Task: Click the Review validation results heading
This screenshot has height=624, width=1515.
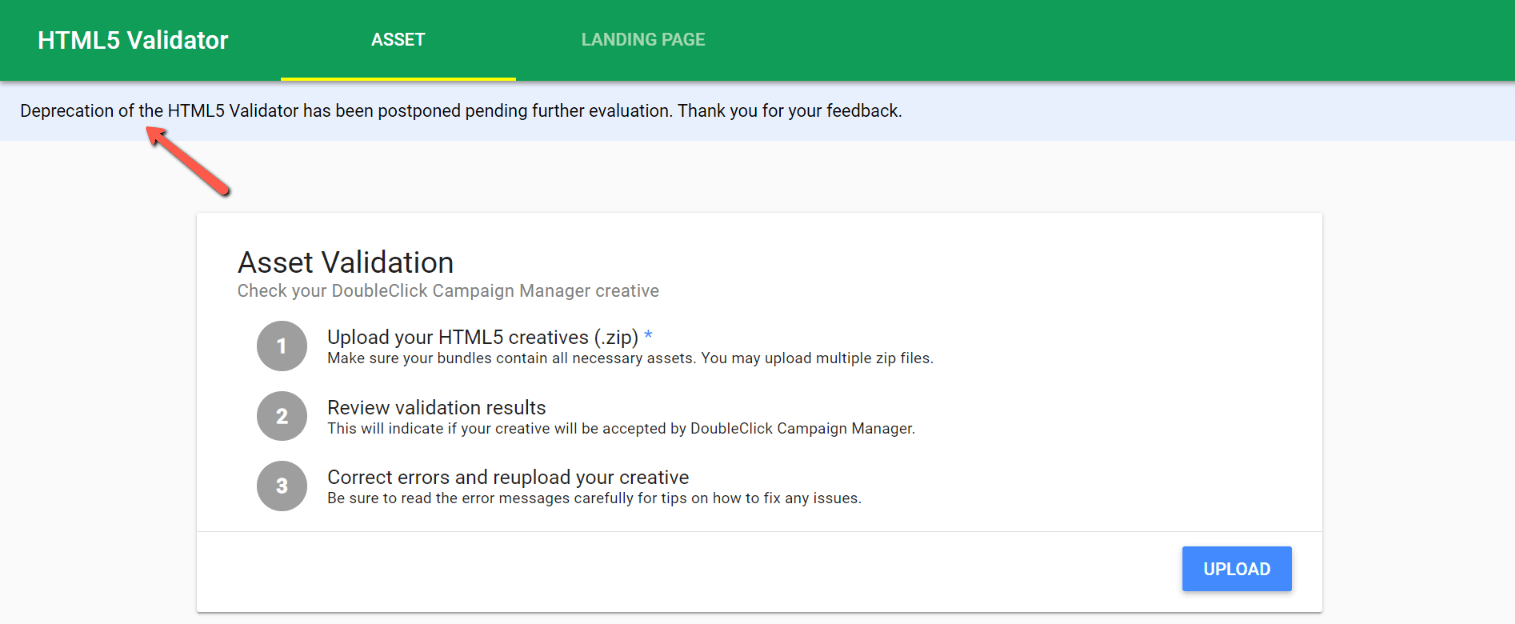Action: (x=435, y=407)
